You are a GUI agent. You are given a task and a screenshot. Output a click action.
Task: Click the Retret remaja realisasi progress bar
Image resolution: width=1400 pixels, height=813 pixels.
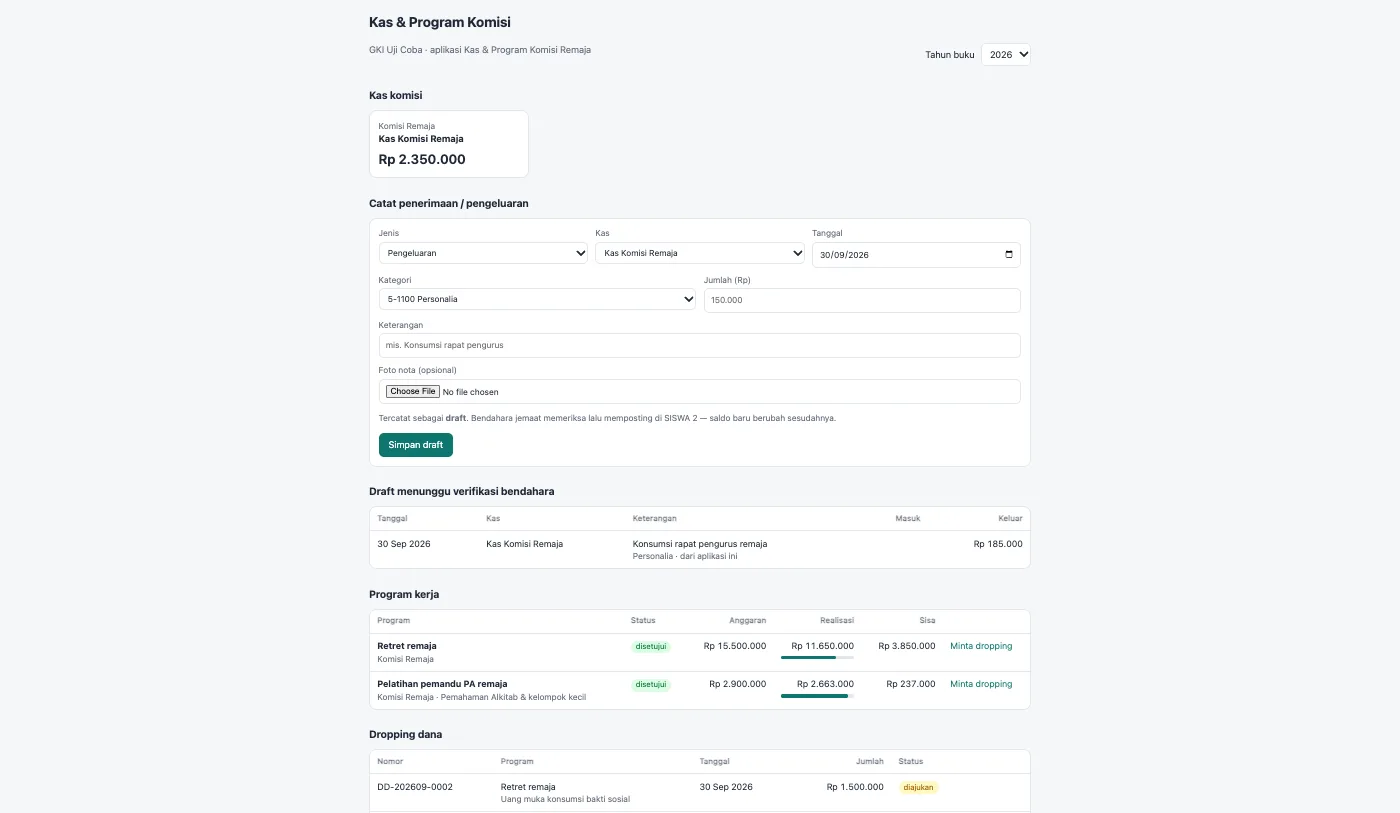click(x=817, y=658)
